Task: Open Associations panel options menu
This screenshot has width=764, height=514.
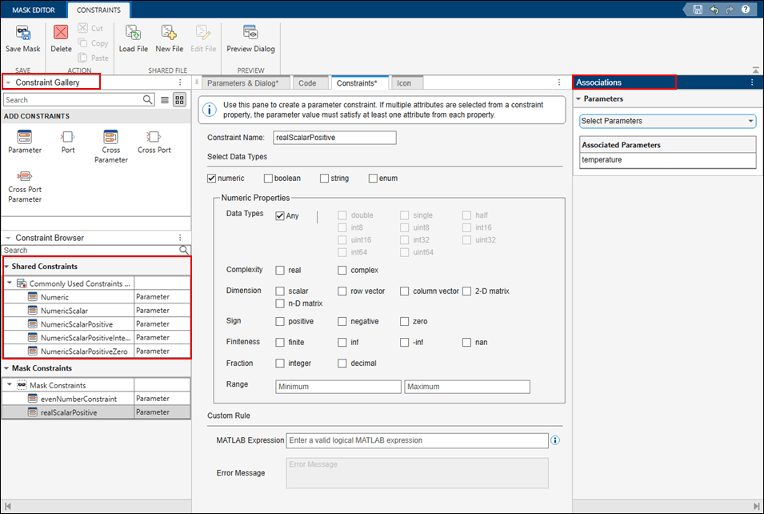Action: (x=752, y=82)
